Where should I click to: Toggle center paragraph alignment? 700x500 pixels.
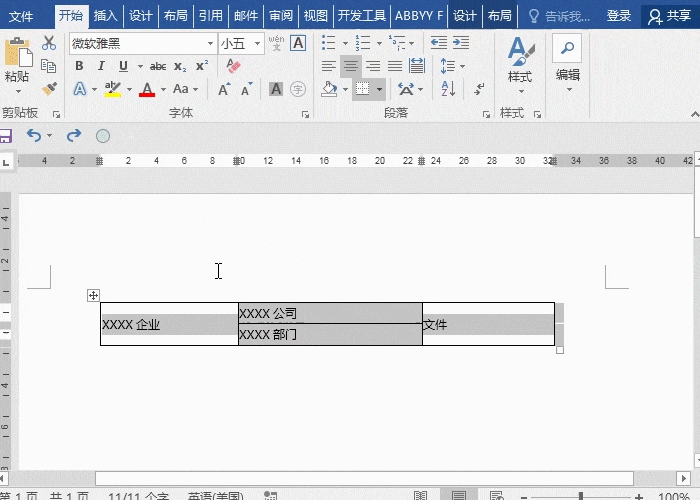coord(350,66)
